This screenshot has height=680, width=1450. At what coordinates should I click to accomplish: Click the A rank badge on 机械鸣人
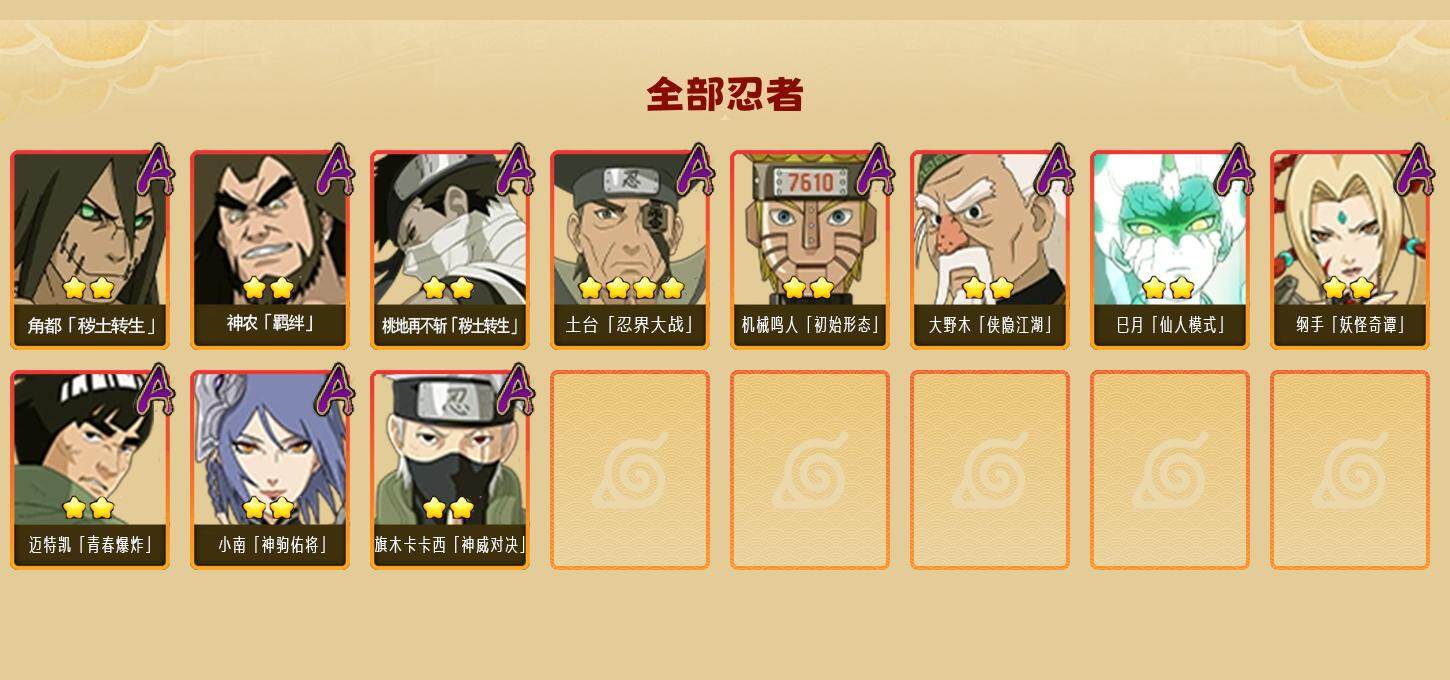click(875, 170)
